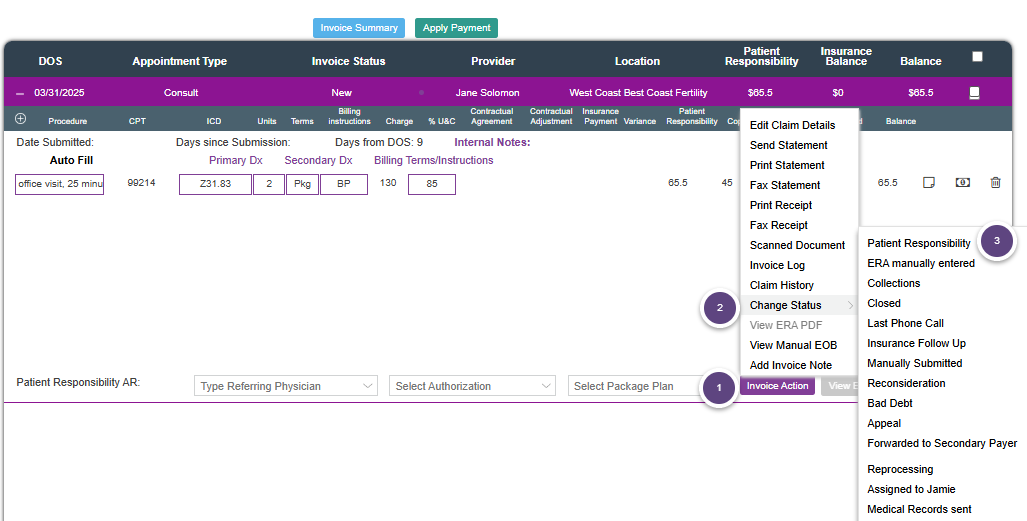Collapse the 03/31/2025 invoice row

pos(20,93)
